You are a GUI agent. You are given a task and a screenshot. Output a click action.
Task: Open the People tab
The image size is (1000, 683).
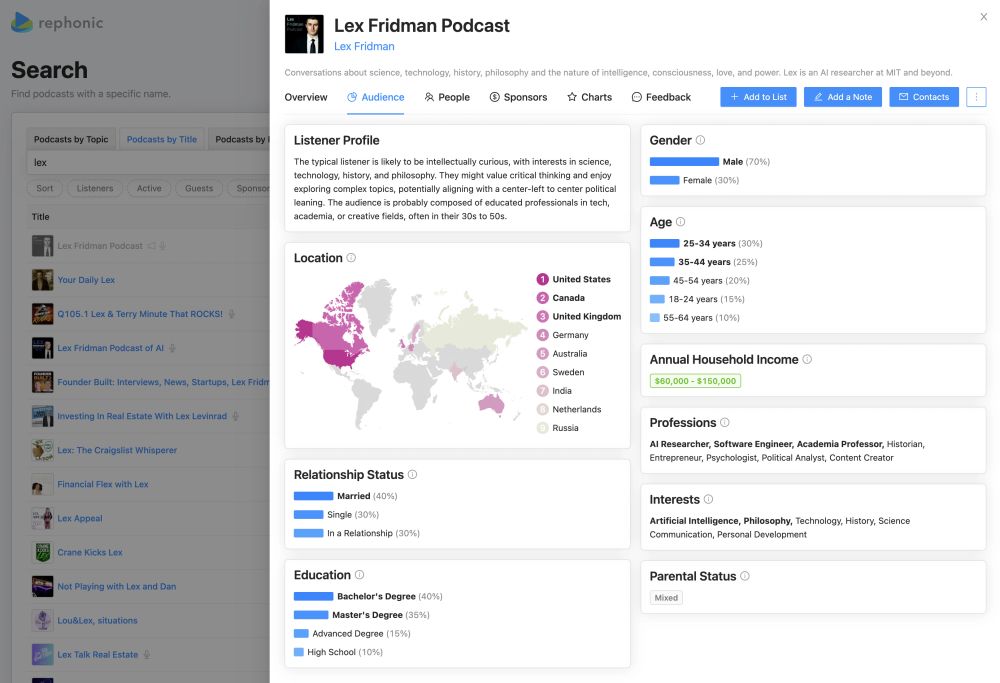click(447, 97)
